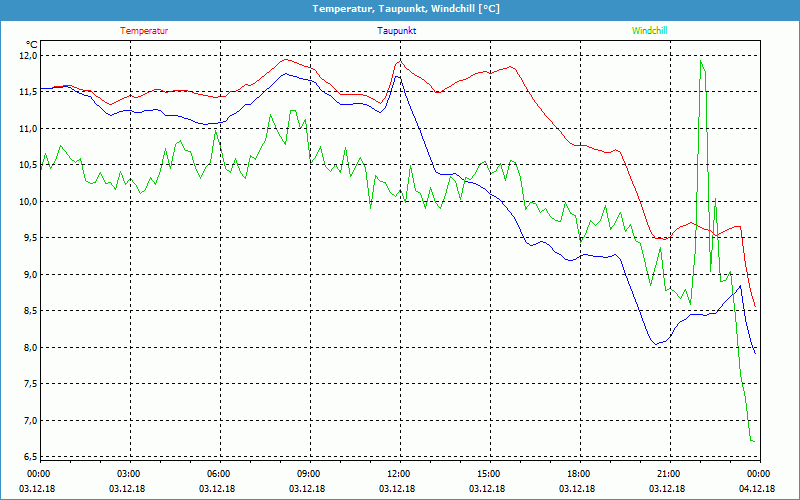This screenshot has height=500, width=800.
Task: Select the 12:00 time axis label
Action: 398,474
